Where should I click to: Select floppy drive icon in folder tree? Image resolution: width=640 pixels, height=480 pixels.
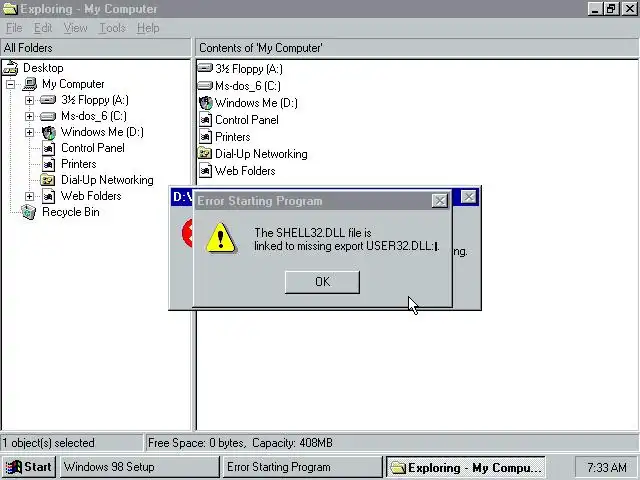tap(48, 100)
